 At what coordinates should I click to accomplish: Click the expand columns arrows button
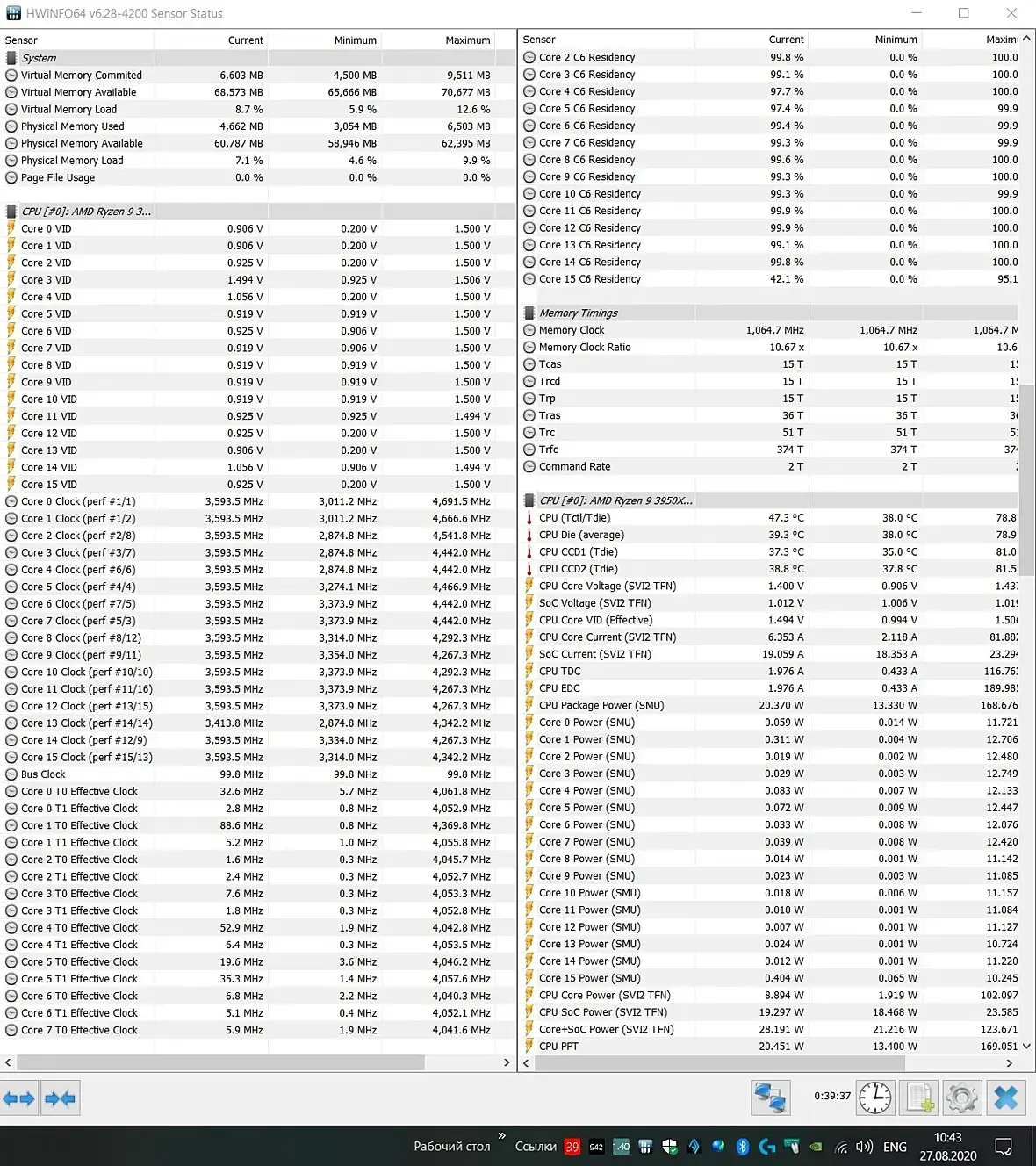(x=19, y=1098)
